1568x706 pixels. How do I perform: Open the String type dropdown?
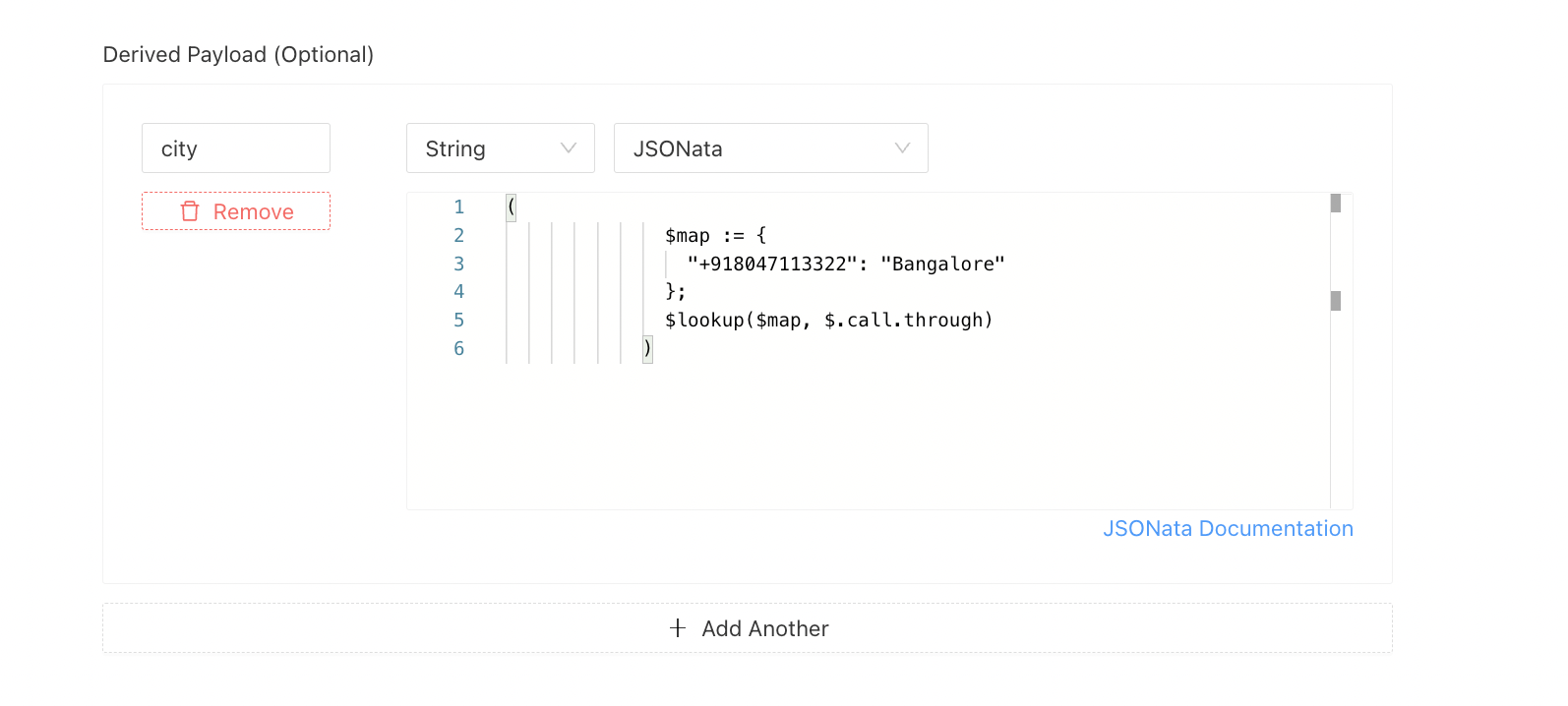pos(500,148)
